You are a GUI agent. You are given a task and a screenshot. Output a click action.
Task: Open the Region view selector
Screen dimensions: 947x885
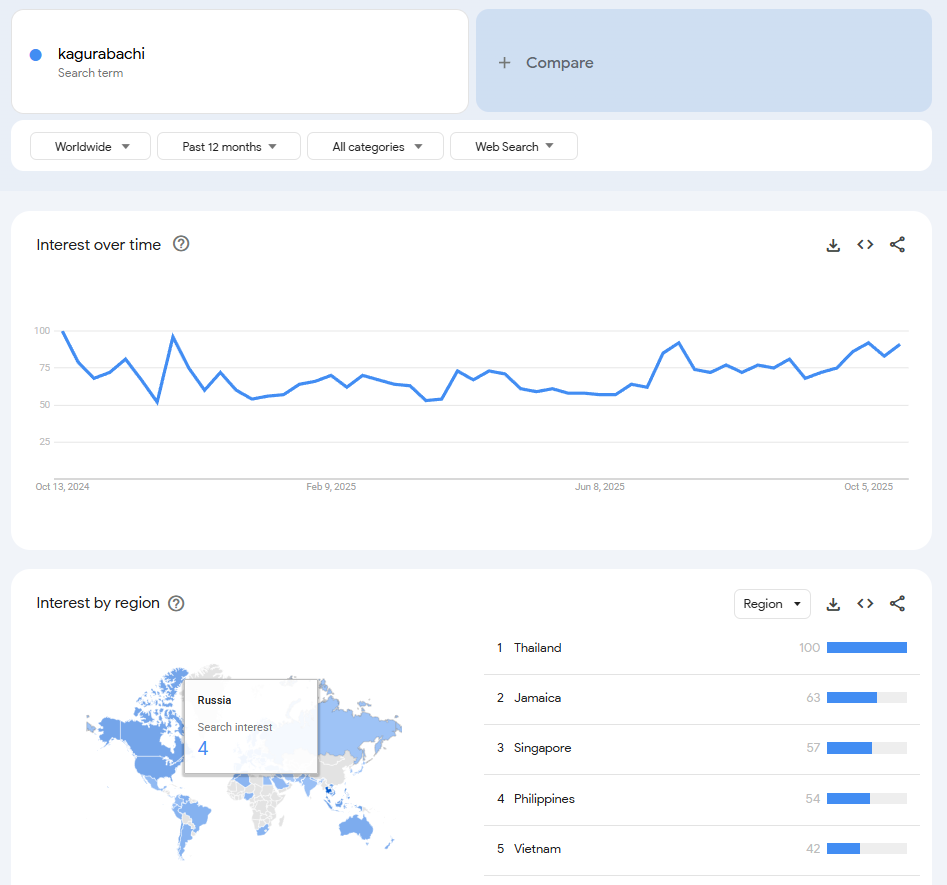click(x=772, y=604)
